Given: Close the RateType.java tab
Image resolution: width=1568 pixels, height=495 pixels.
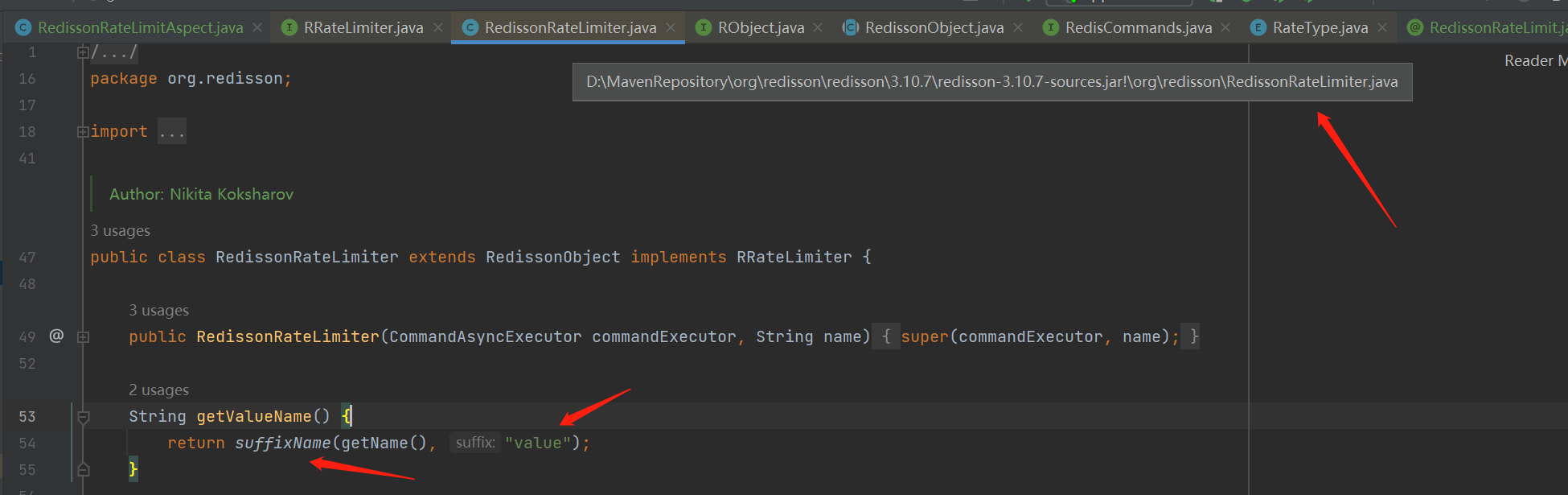Looking at the screenshot, I should pyautogui.click(x=1382, y=27).
